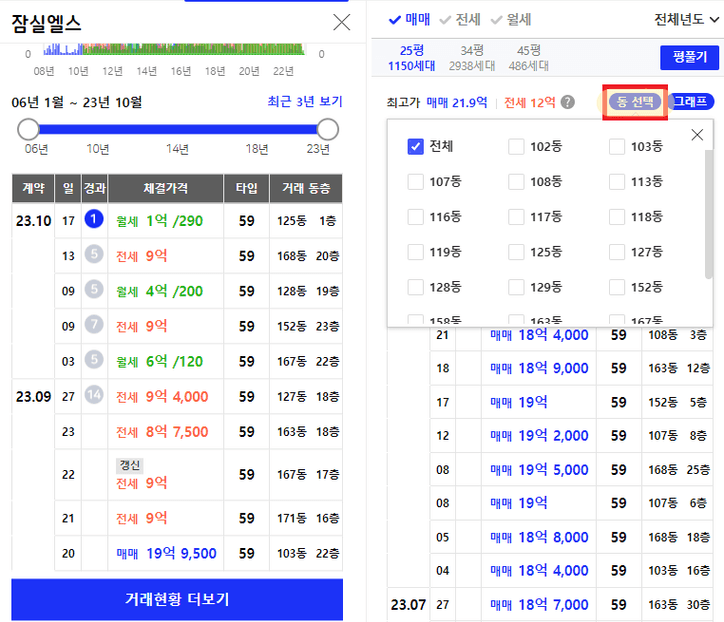This screenshot has height=622, width=724.
Task: Check the 113동 checkbox
Action: click(x=617, y=181)
